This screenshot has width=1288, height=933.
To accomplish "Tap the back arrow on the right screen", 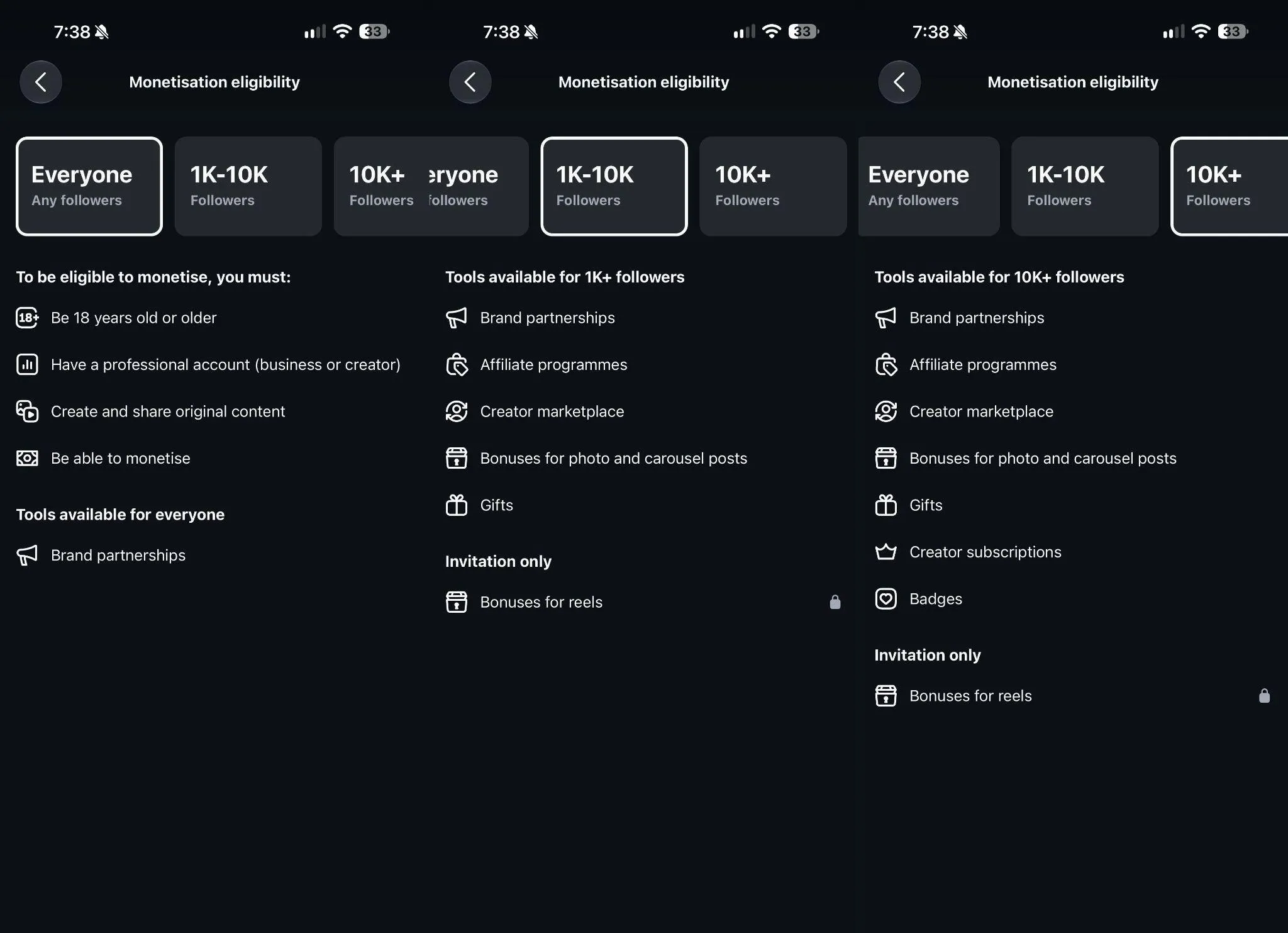I will (899, 82).
